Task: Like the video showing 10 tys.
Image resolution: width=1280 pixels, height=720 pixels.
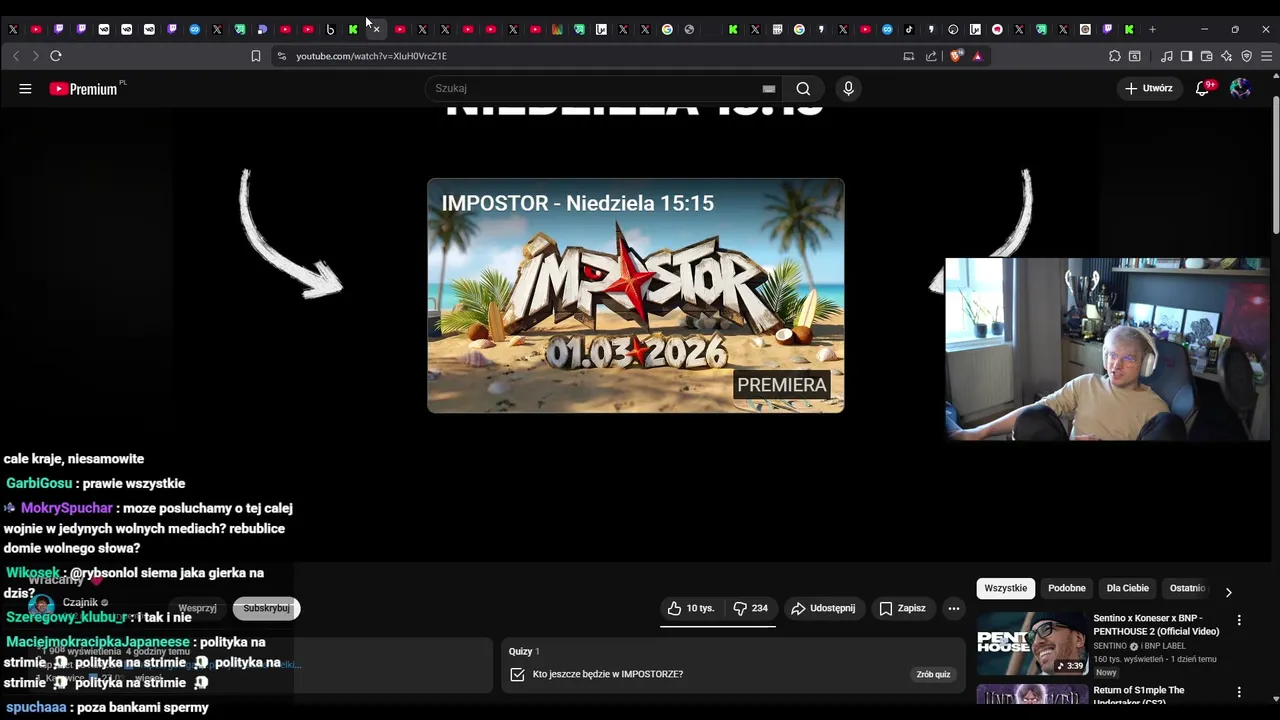Action: 690,608
